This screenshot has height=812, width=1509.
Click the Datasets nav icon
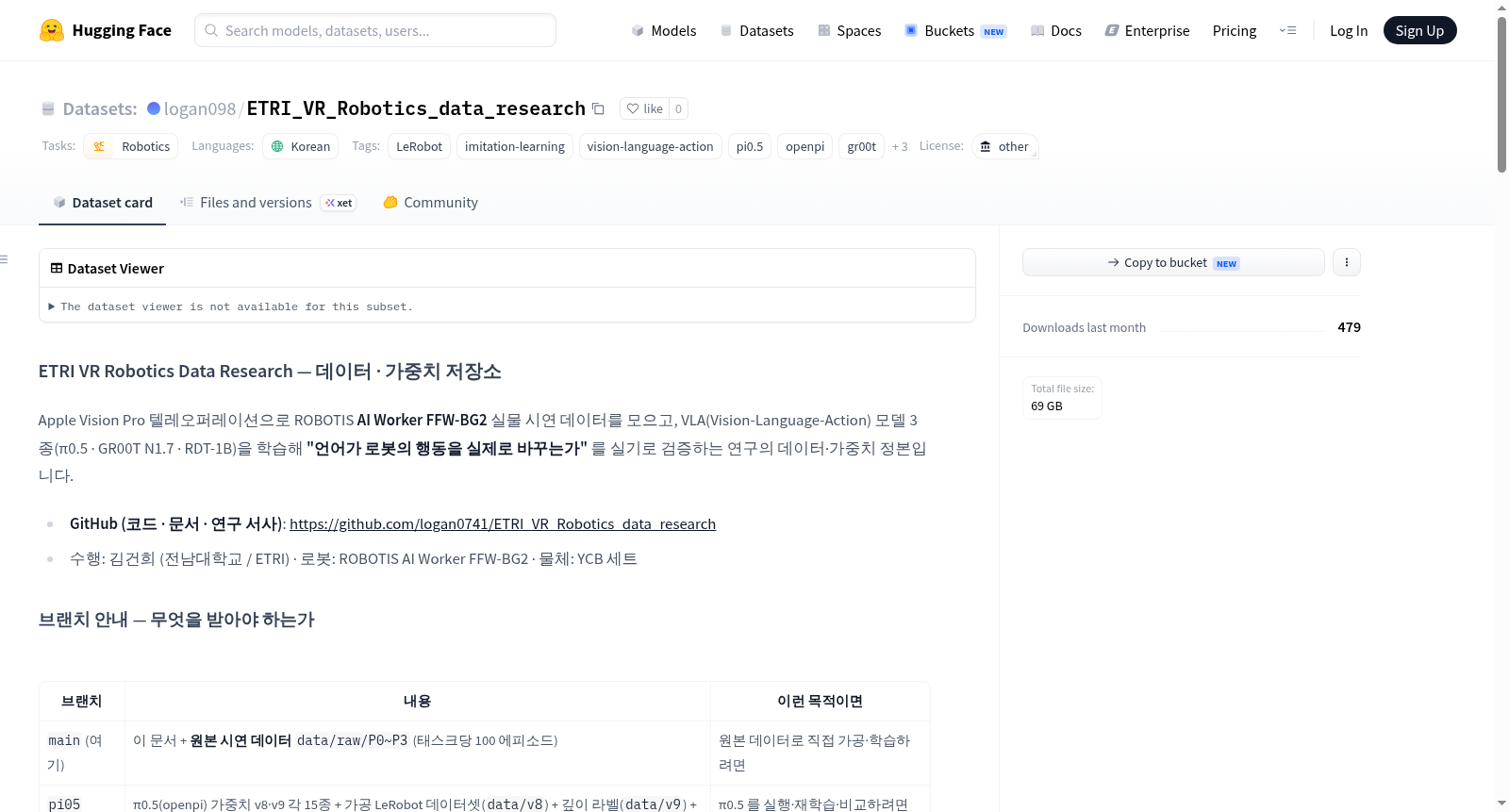726,31
